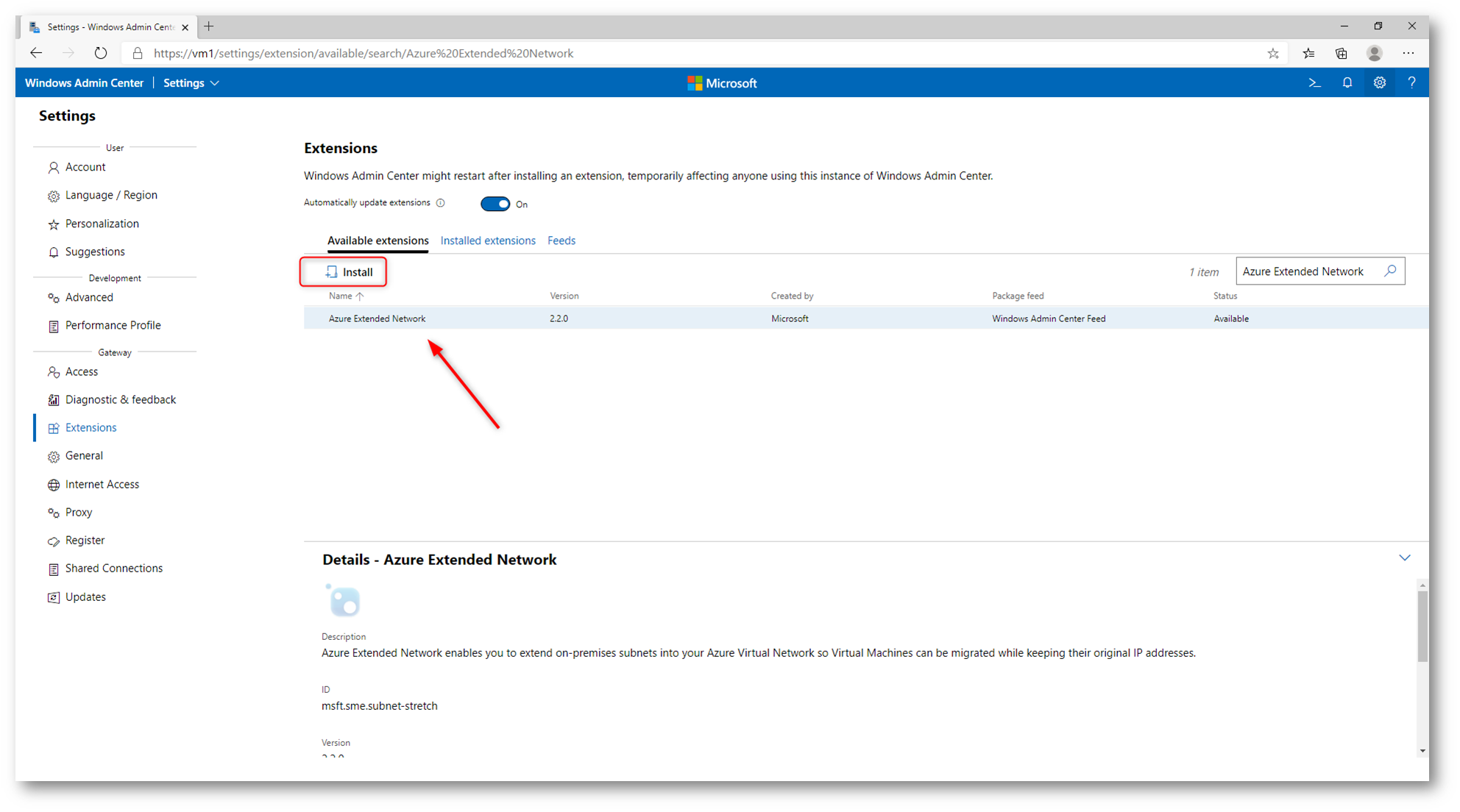Click the Created by column header
Viewport: 1460px width, 812px height.
pyautogui.click(x=792, y=296)
